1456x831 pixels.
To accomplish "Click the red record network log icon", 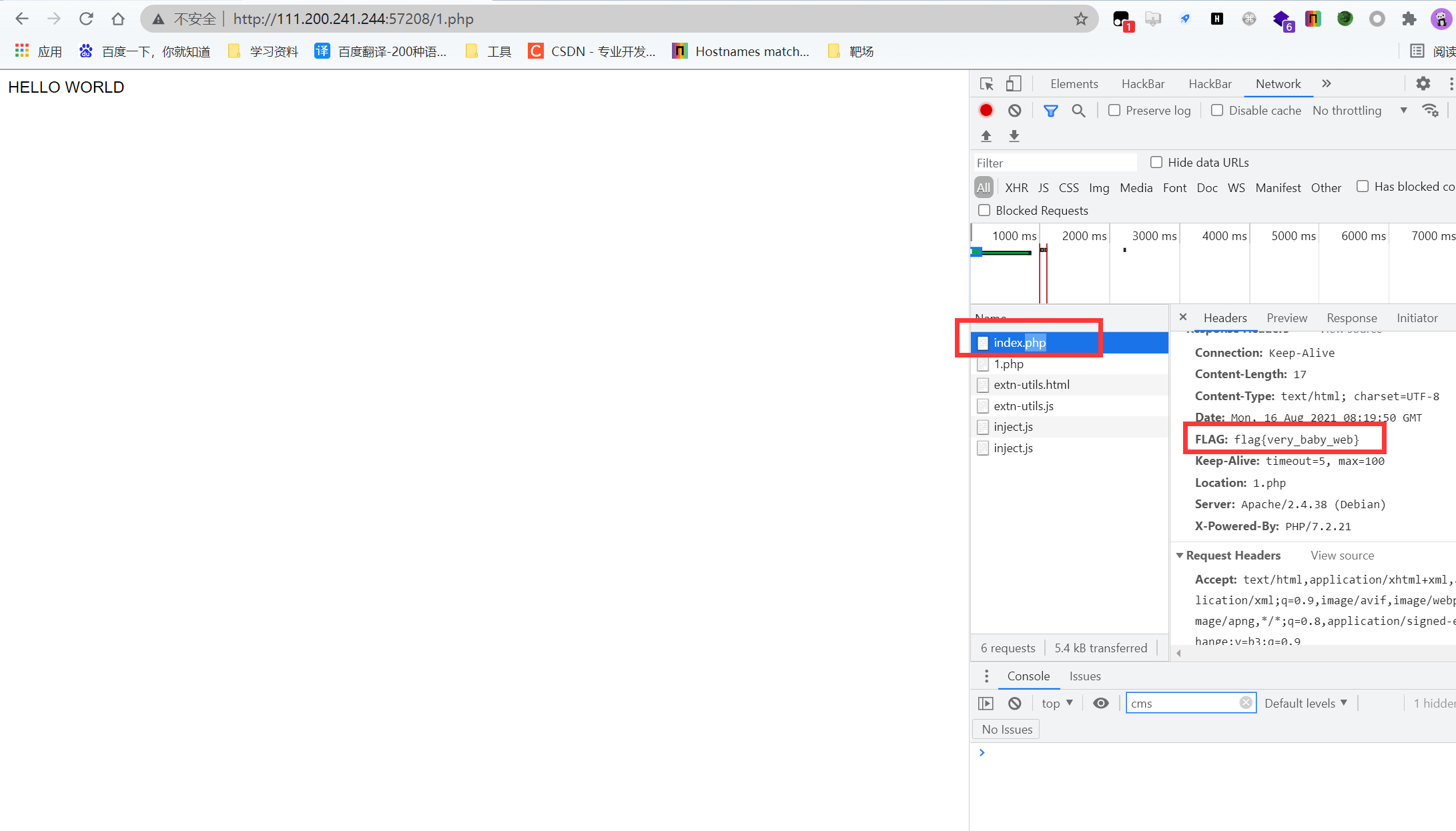I will click(x=986, y=111).
